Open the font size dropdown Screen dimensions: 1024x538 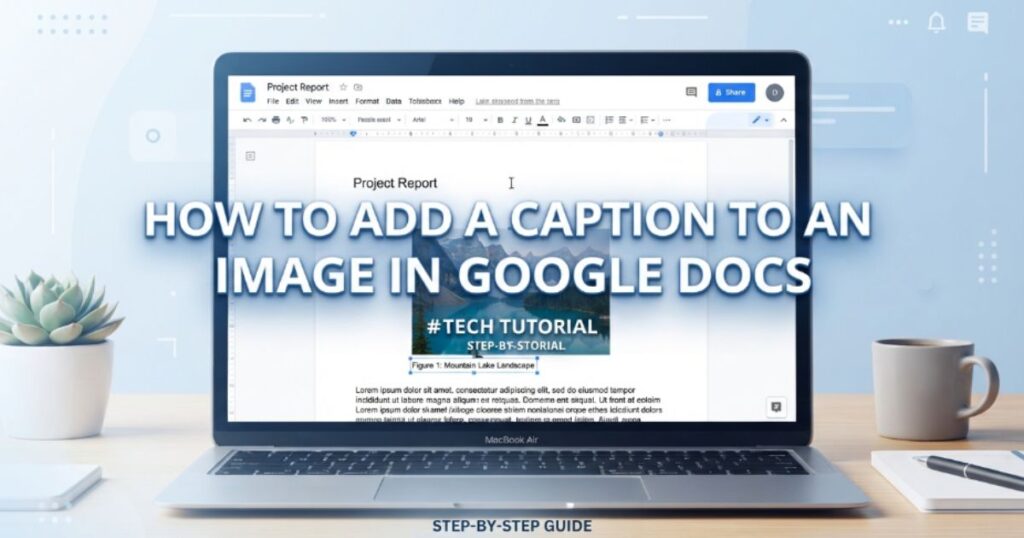[x=476, y=120]
